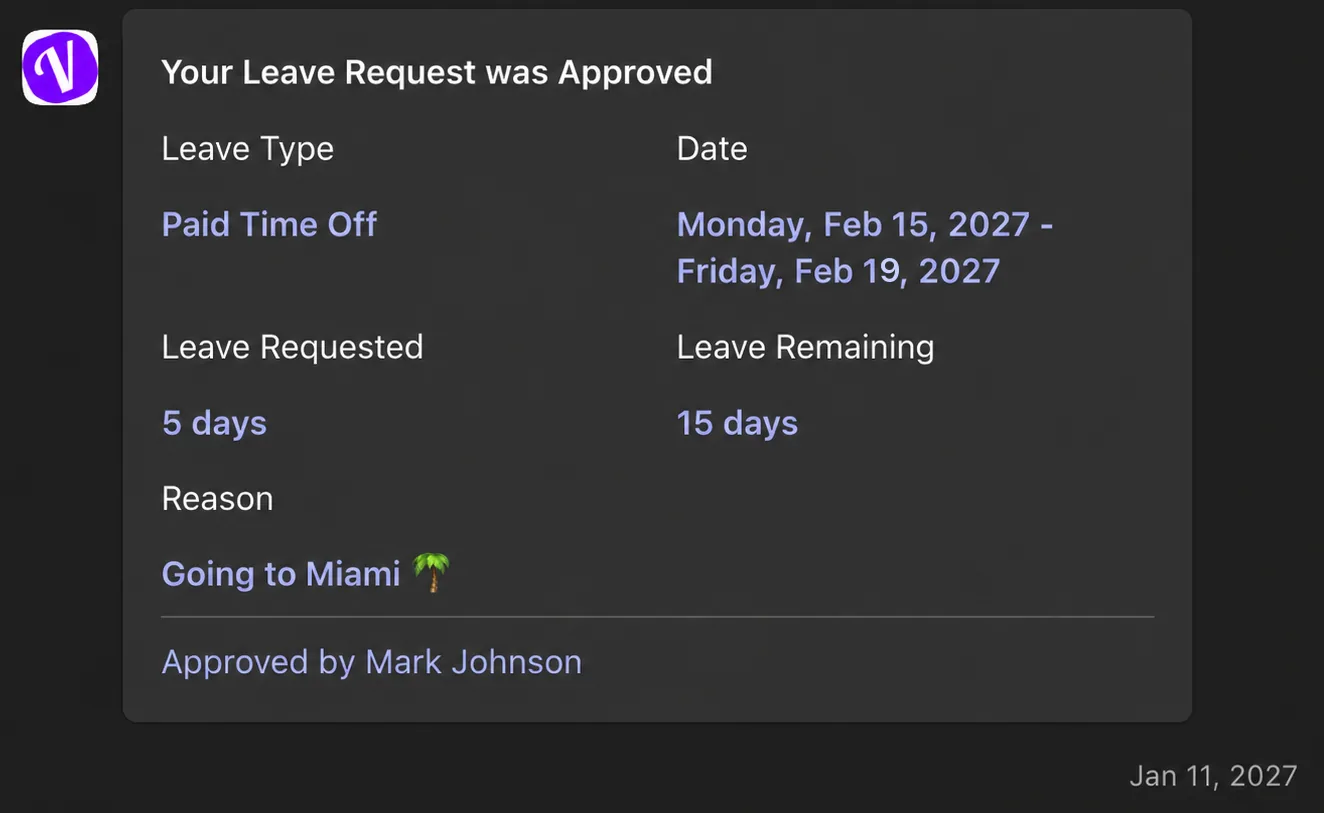Click the palm tree emoji

tap(431, 573)
